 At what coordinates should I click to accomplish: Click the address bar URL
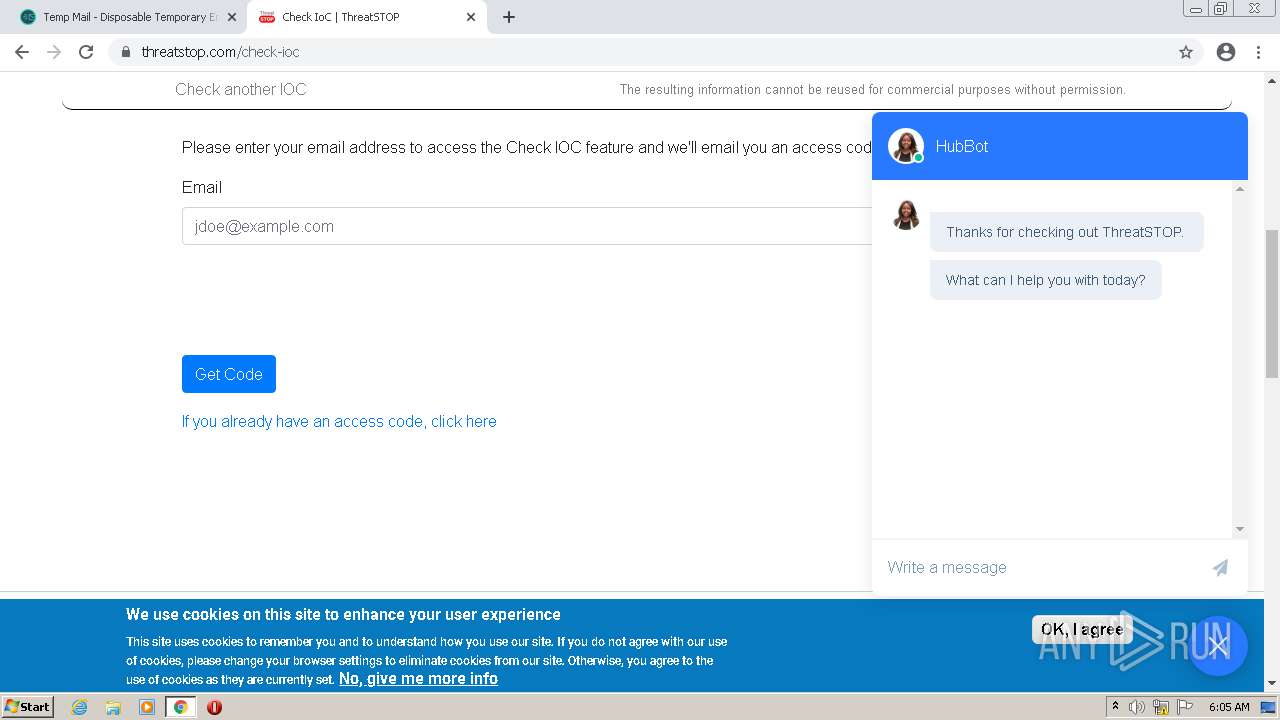click(220, 52)
